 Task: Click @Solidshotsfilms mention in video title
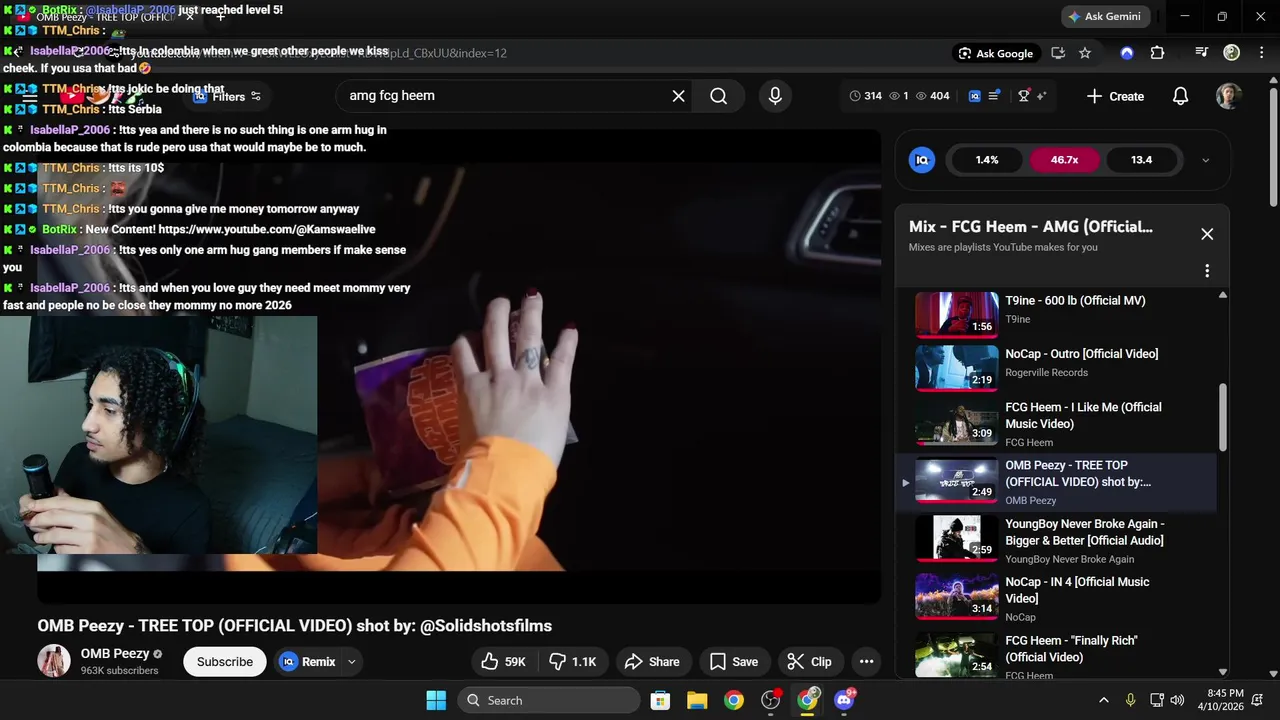tap(486, 626)
